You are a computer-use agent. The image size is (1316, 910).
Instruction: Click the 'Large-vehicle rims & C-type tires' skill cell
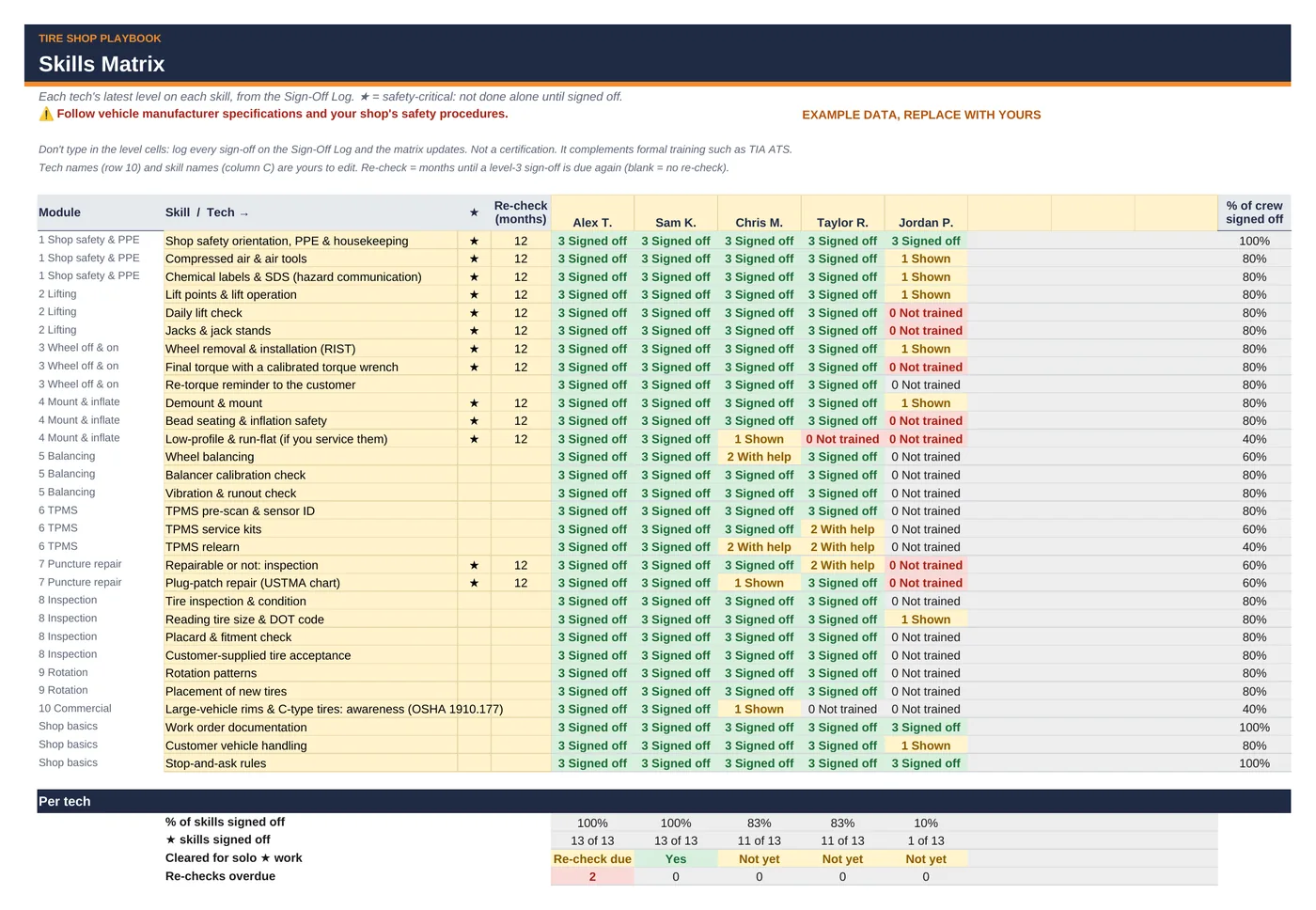coord(334,709)
